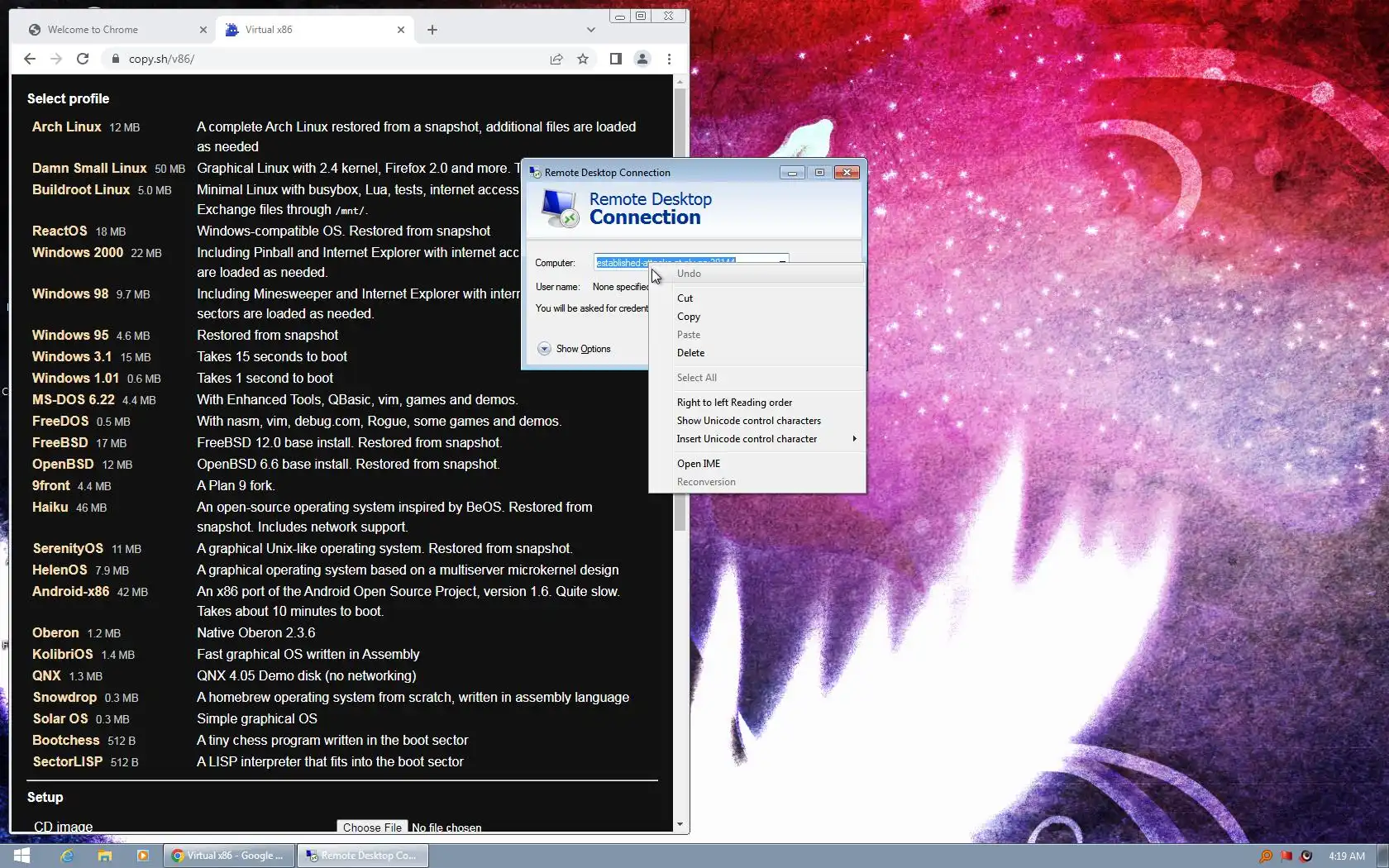This screenshot has height=868, width=1389.
Task: Open the FreeDOS profile
Action: click(x=60, y=421)
